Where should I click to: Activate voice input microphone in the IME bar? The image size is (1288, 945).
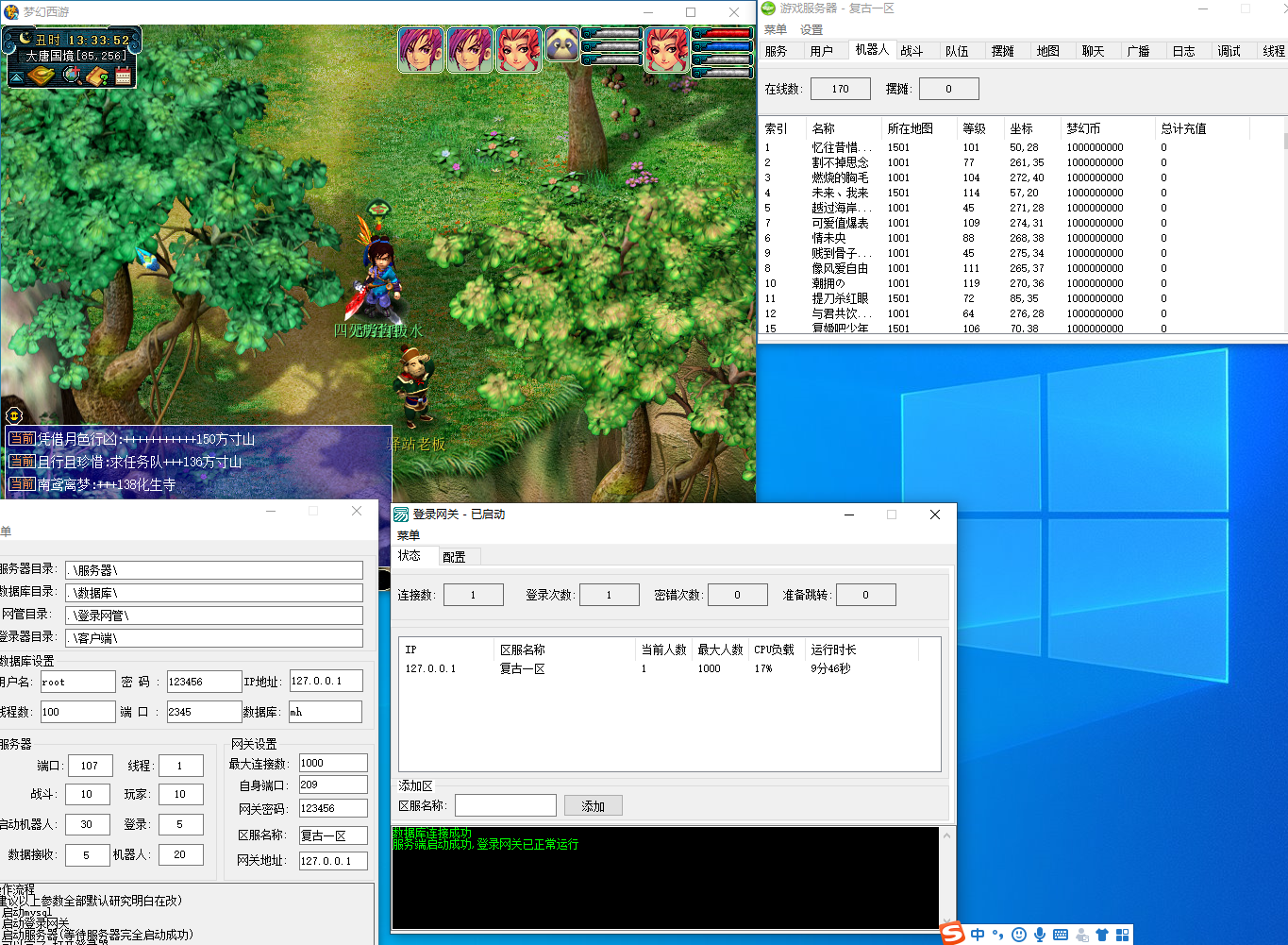point(1039,935)
